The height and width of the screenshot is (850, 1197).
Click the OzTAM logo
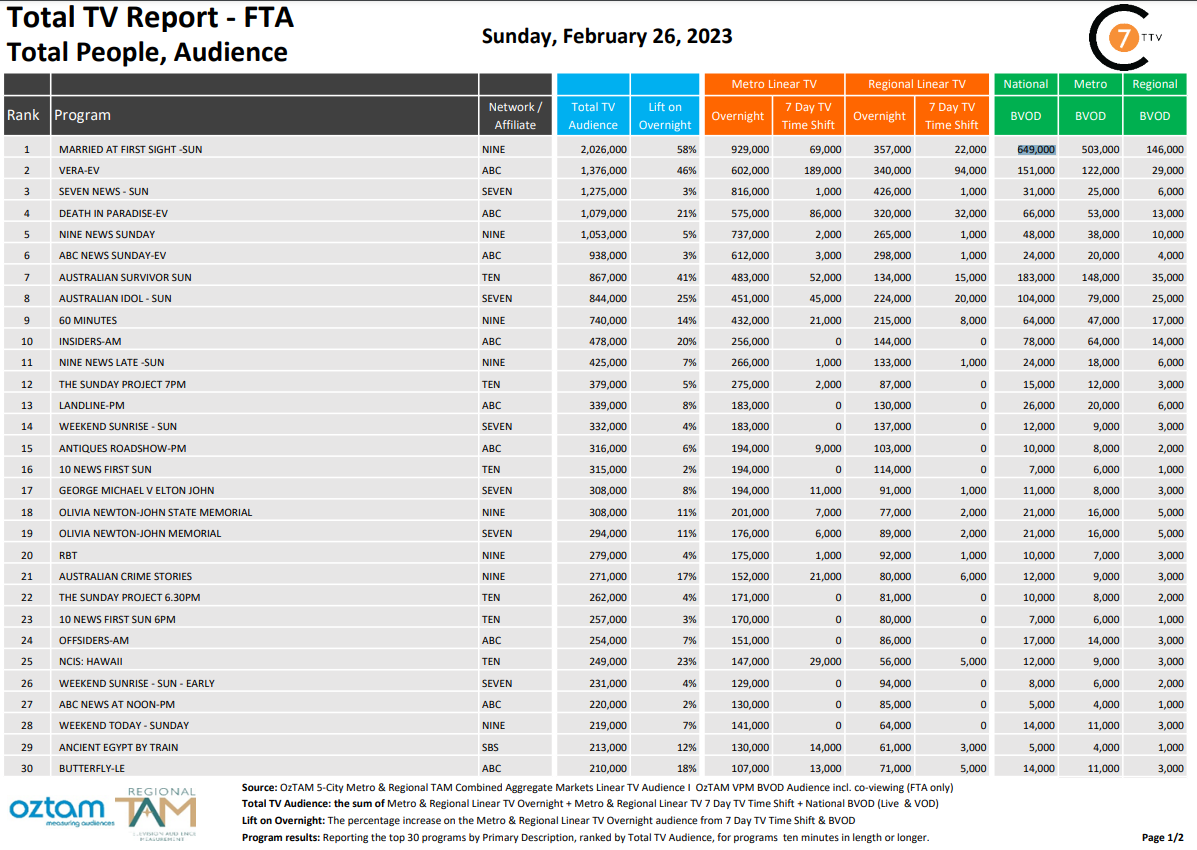(59, 811)
